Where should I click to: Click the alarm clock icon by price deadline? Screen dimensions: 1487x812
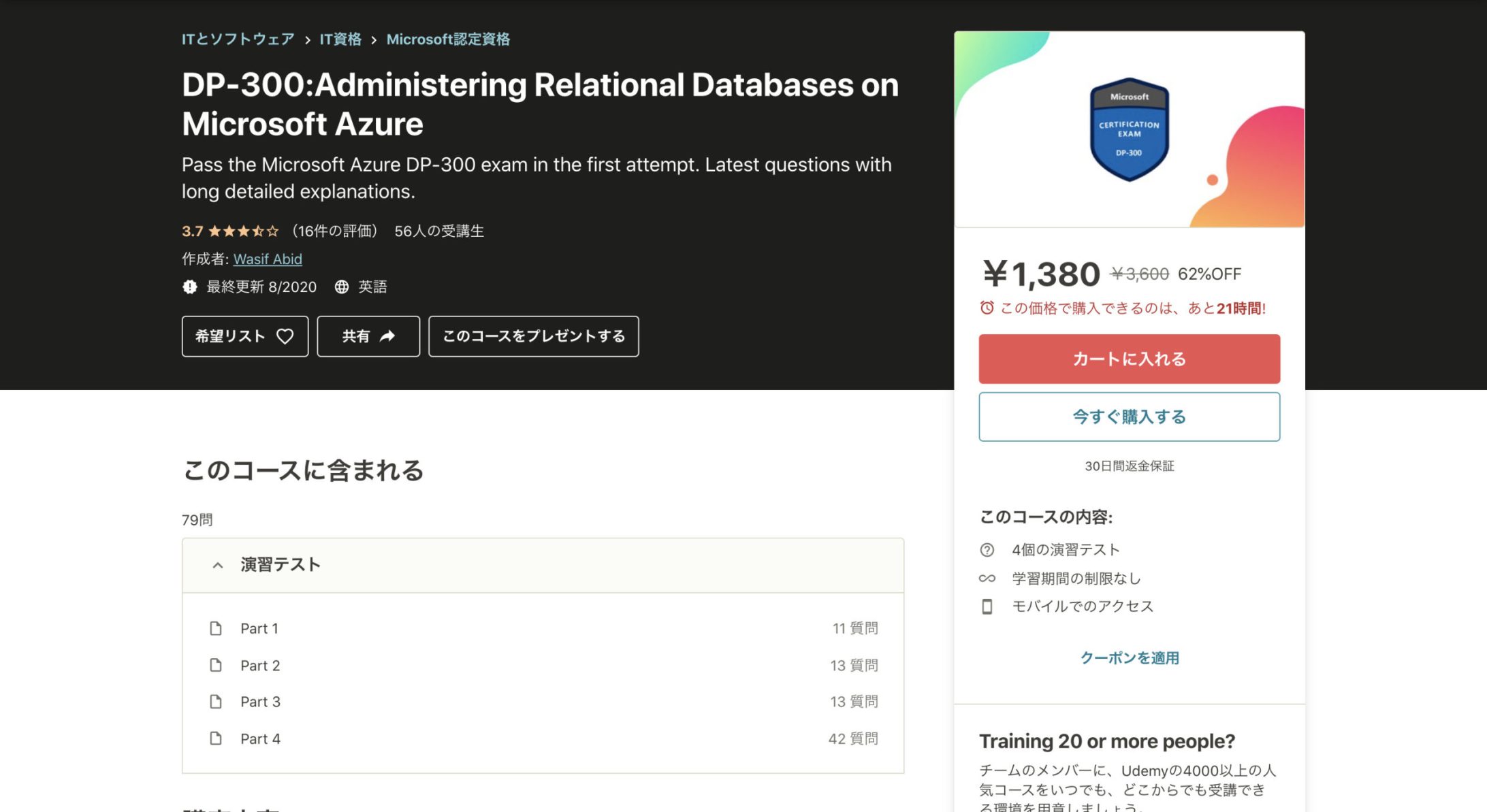(987, 308)
